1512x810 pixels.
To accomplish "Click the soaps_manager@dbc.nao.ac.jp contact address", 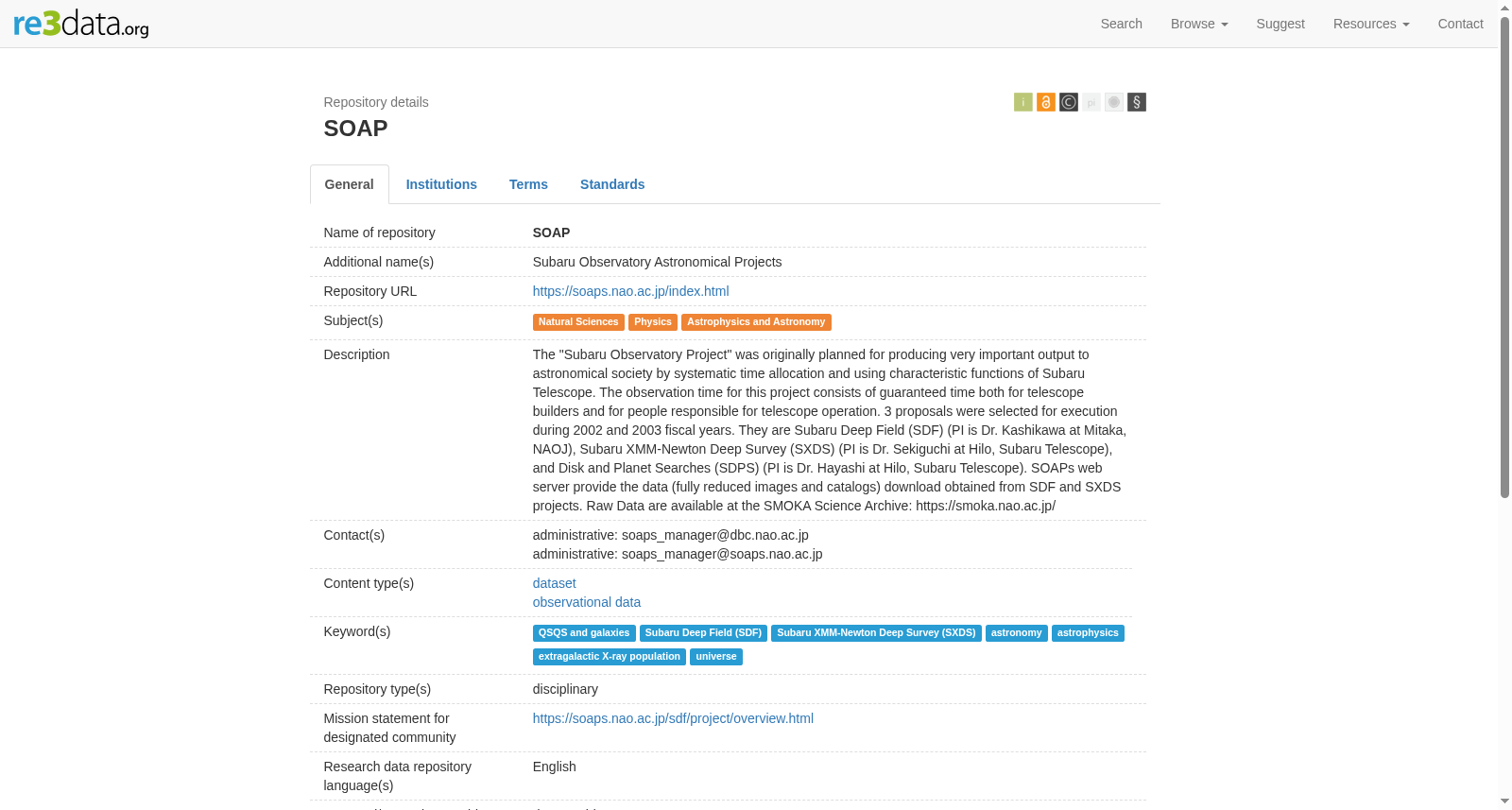I will click(x=715, y=535).
